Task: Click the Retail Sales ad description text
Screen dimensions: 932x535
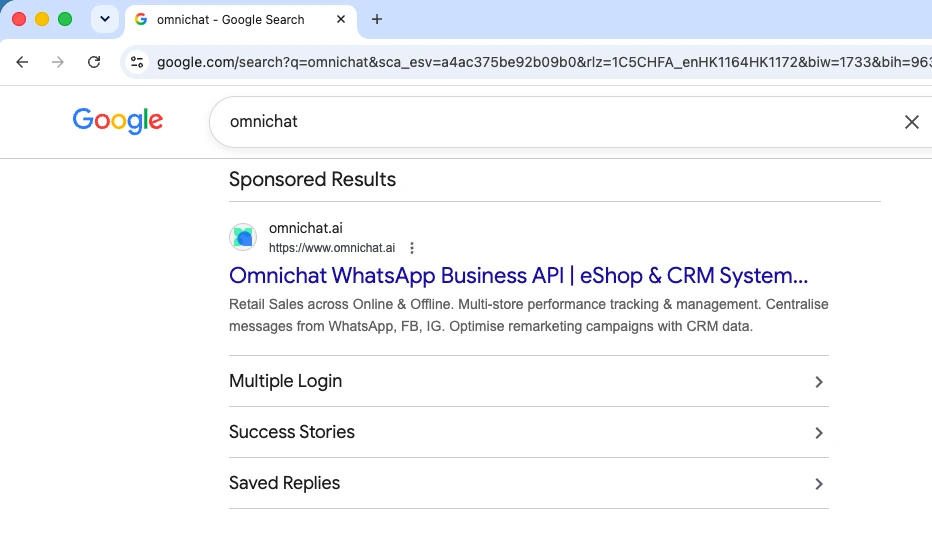Action: (528, 315)
